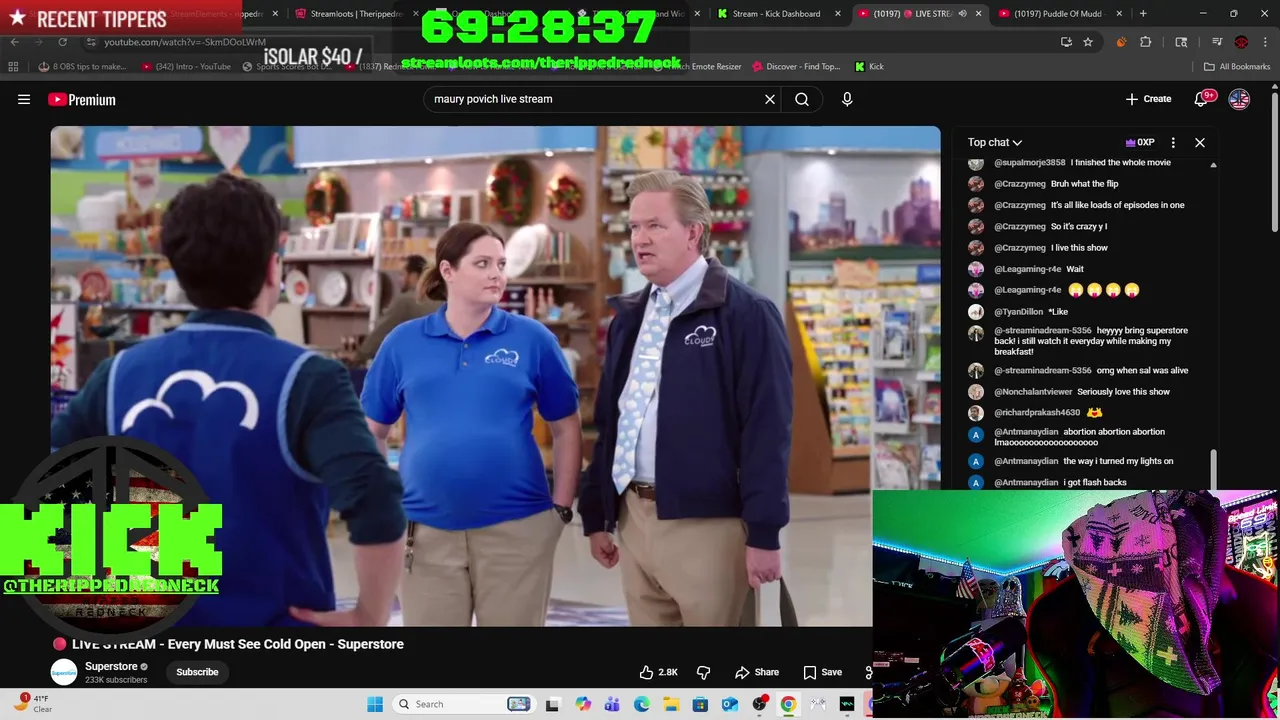The height and width of the screenshot is (720, 1280).
Task: Click the Create button
Action: coord(1148,99)
